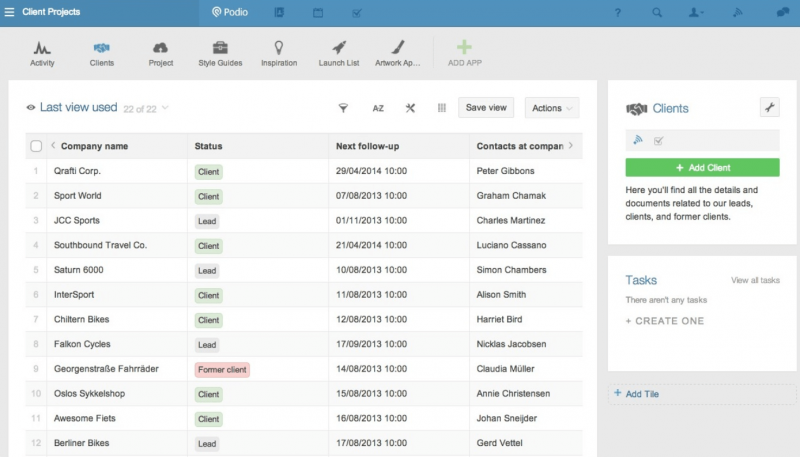Open the calendar icon in the top bar
800x457 pixels.
point(318,12)
